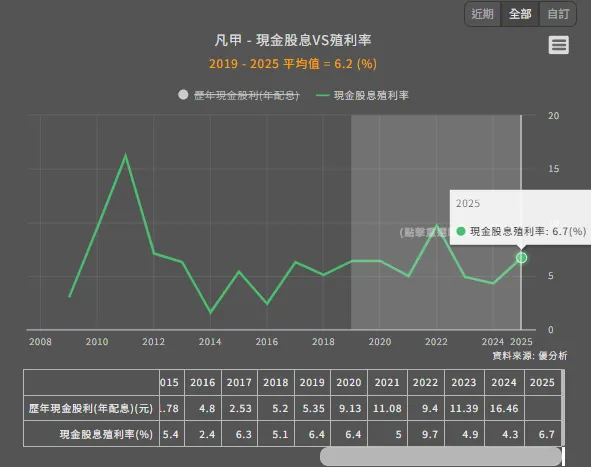Viewport: 591px width, 467px height.
Task: Click the 2019 column header in table
Action: (x=312, y=383)
